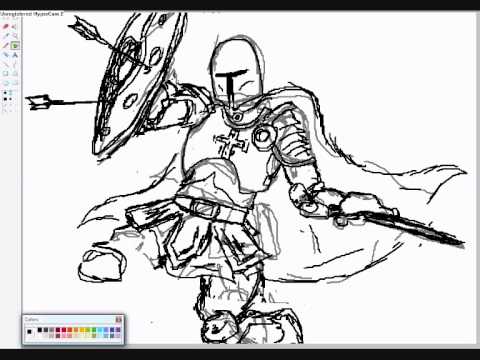Pick the light gray swatch in top row
The height and width of the screenshot is (360, 480).
pos(51,330)
